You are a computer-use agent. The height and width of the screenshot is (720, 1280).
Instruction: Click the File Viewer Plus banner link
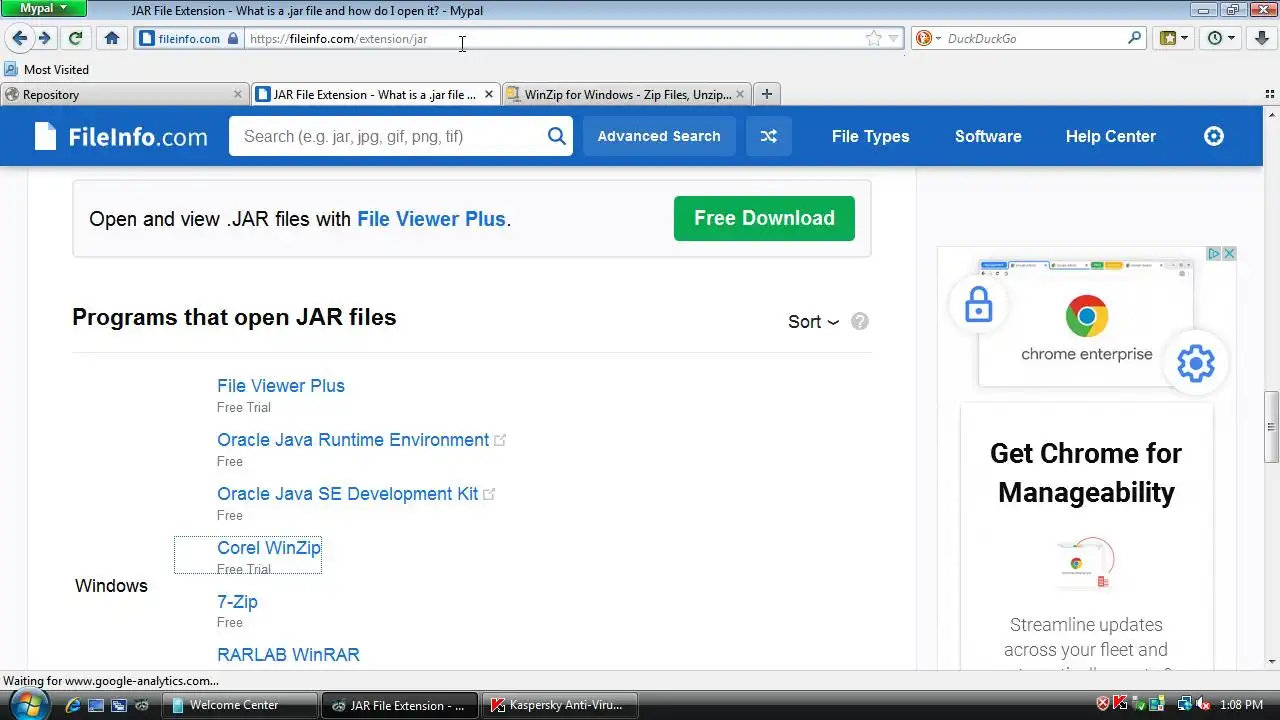tap(431, 219)
